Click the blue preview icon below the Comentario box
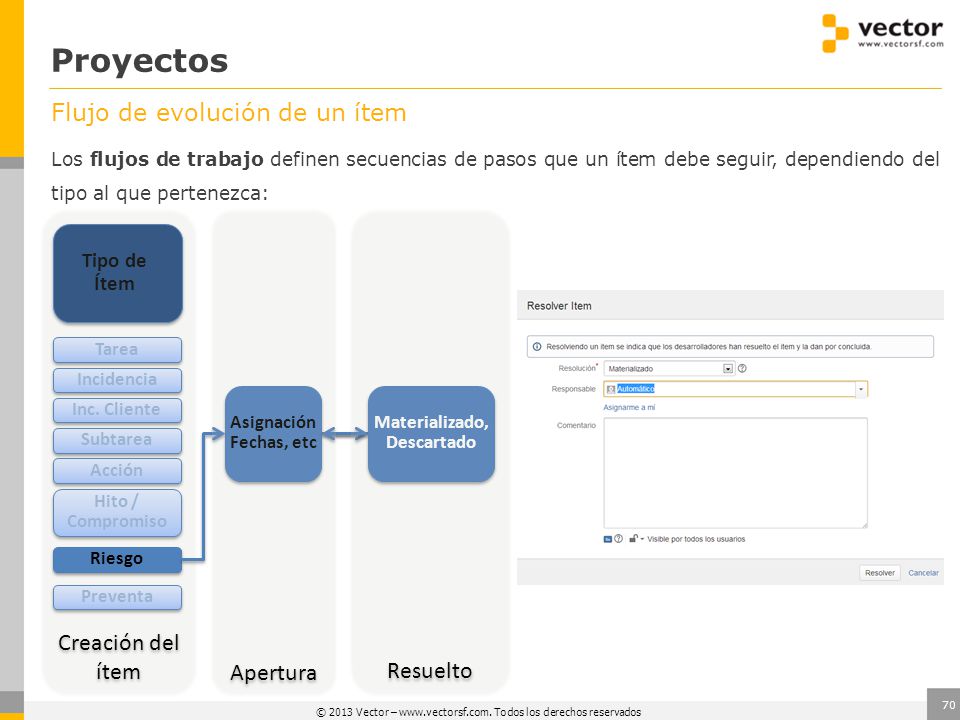The width and height of the screenshot is (960, 720). click(x=608, y=539)
